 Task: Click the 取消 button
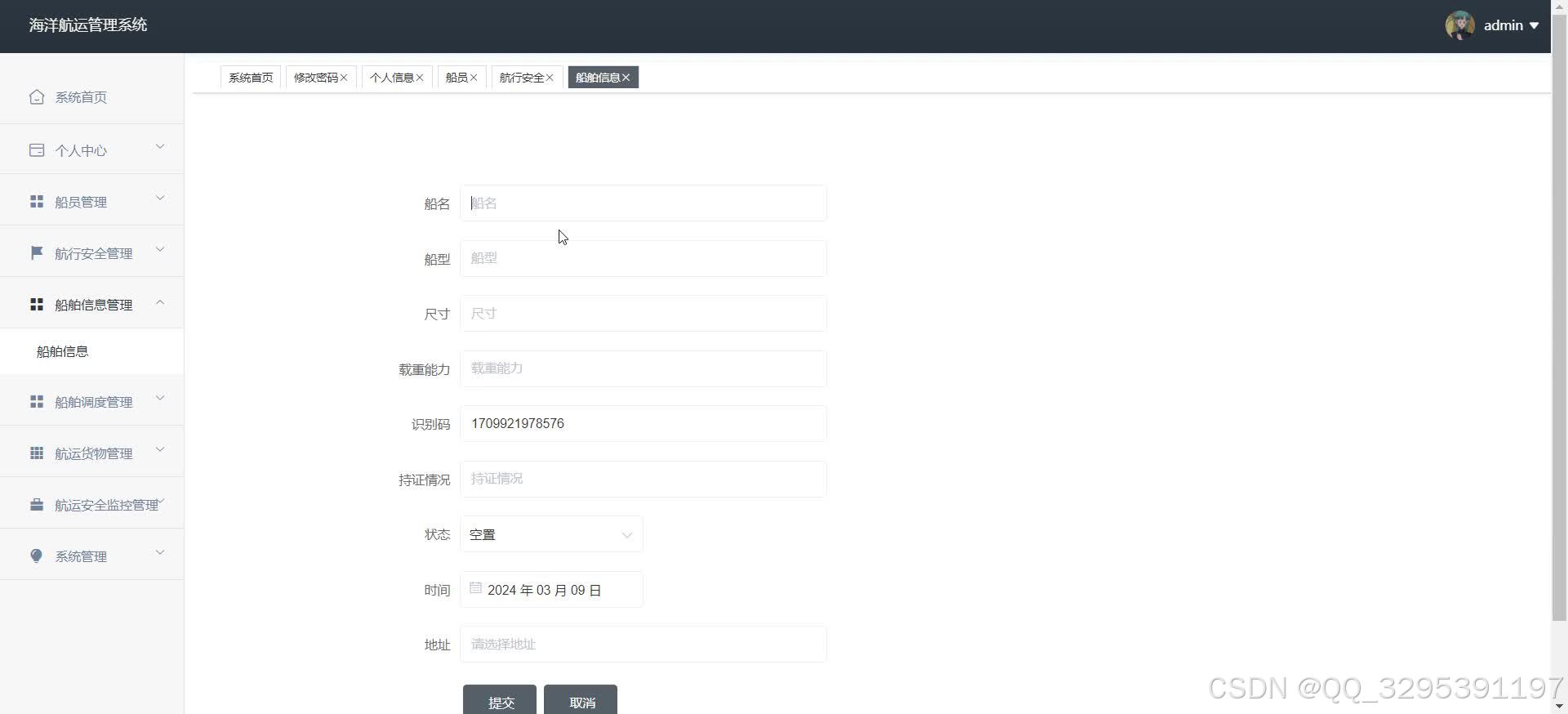tap(581, 701)
